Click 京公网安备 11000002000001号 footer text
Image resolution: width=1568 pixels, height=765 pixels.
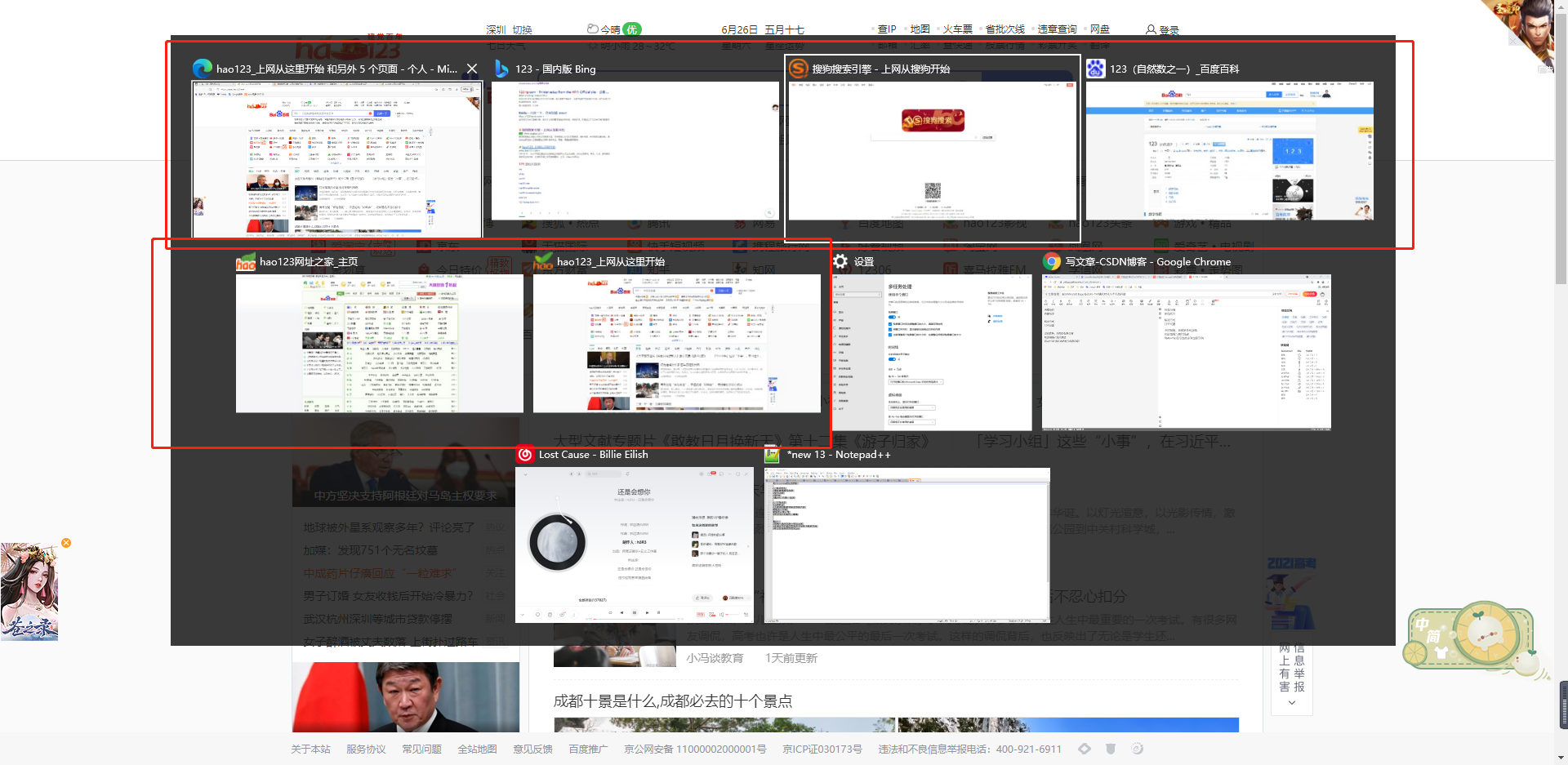click(695, 749)
